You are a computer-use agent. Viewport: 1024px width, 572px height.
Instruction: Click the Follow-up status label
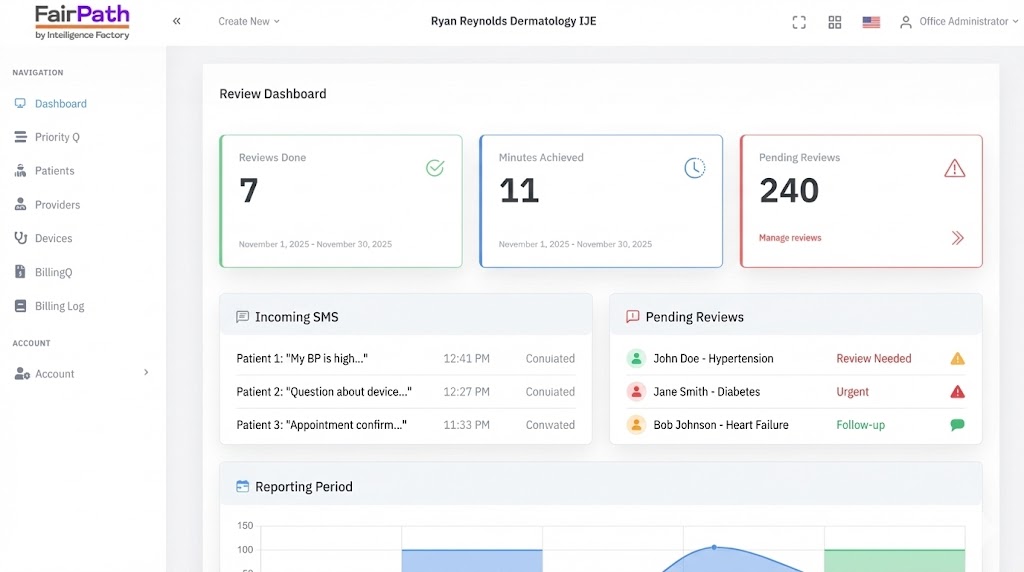861,425
